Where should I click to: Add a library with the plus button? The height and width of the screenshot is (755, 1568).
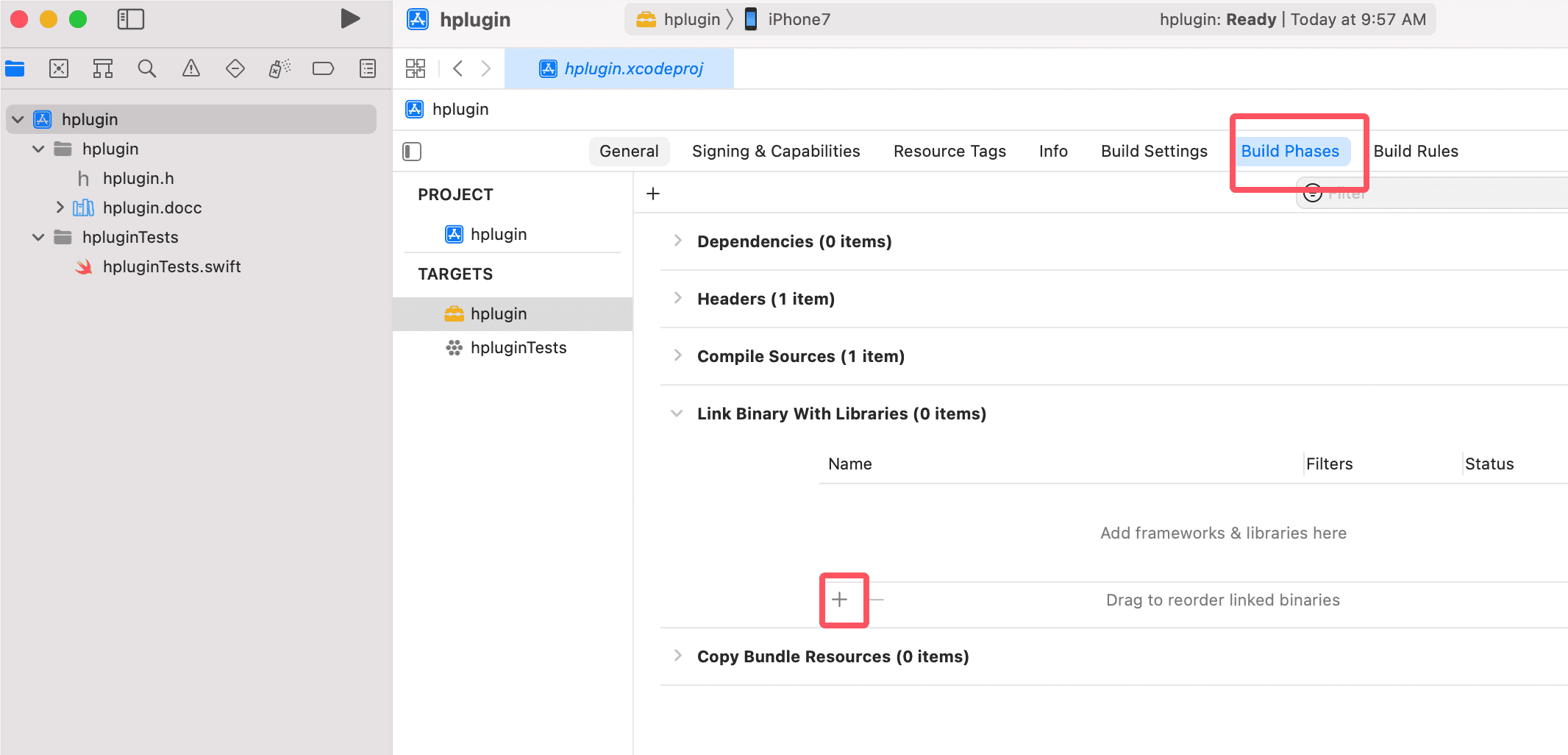[840, 600]
